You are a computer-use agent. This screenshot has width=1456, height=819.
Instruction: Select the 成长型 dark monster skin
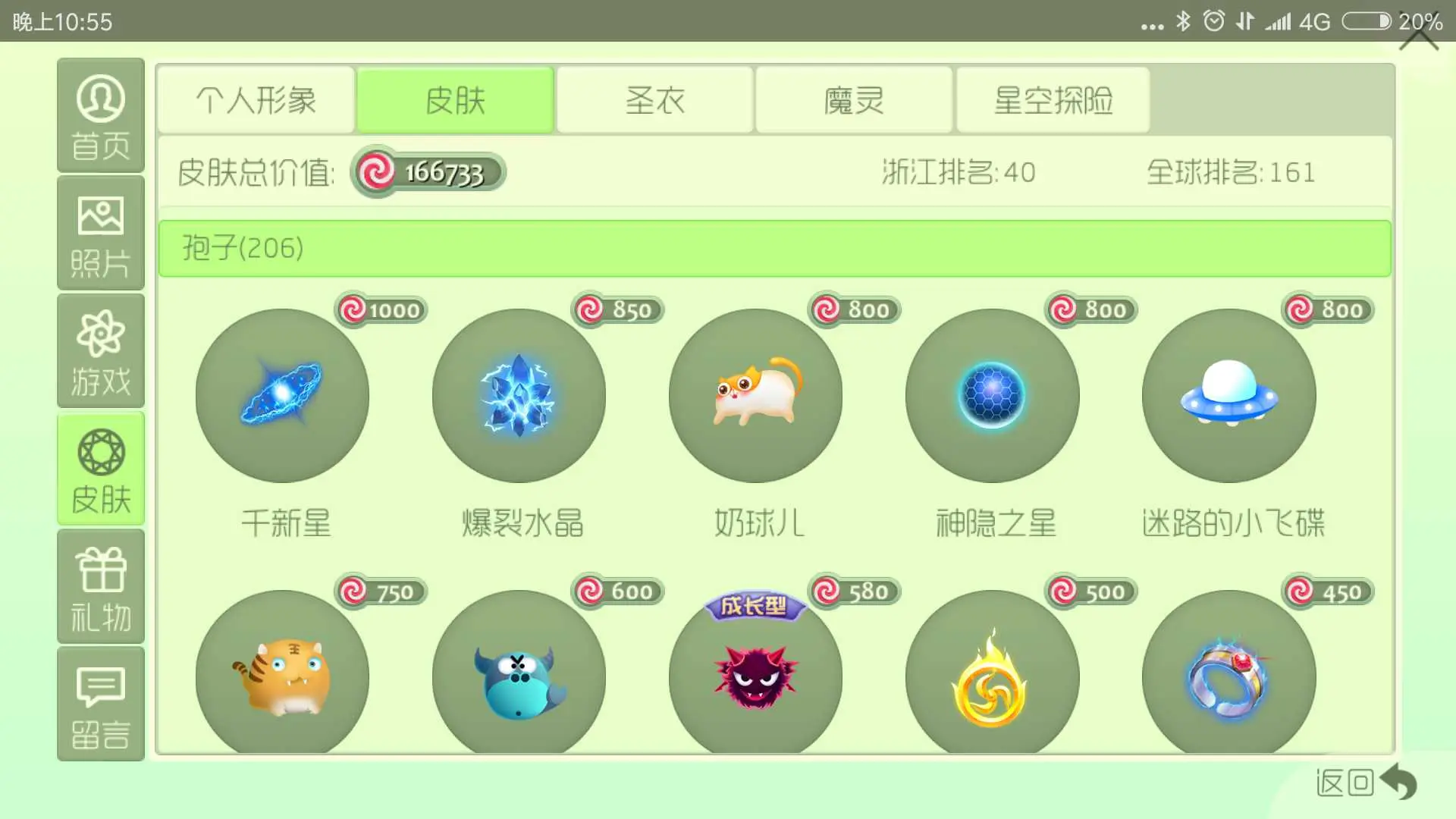755,672
